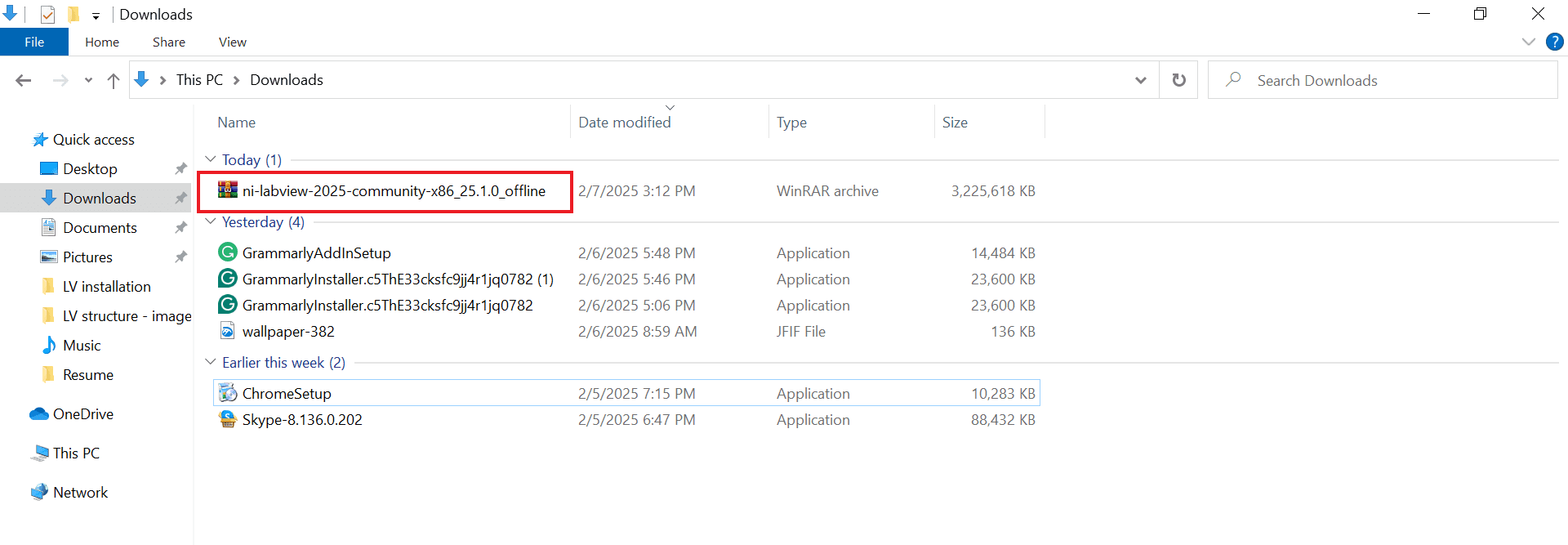Image resolution: width=1568 pixels, height=545 pixels.
Task: Click the Refresh button beside address bar
Action: click(x=1178, y=80)
